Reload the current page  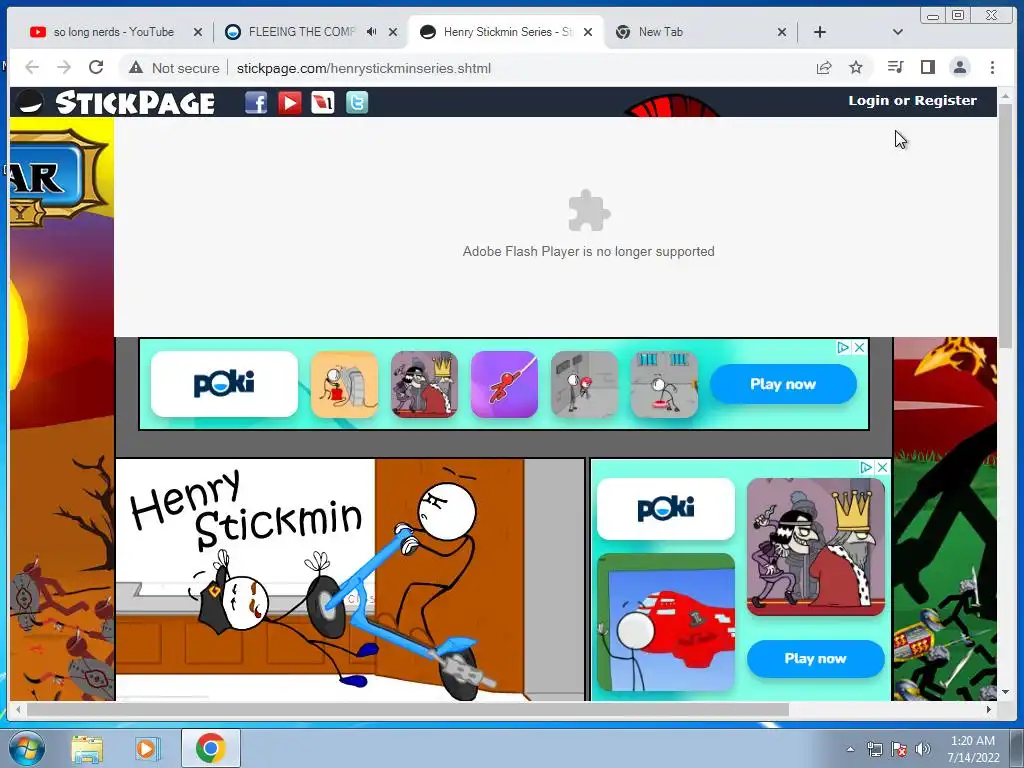tap(96, 67)
